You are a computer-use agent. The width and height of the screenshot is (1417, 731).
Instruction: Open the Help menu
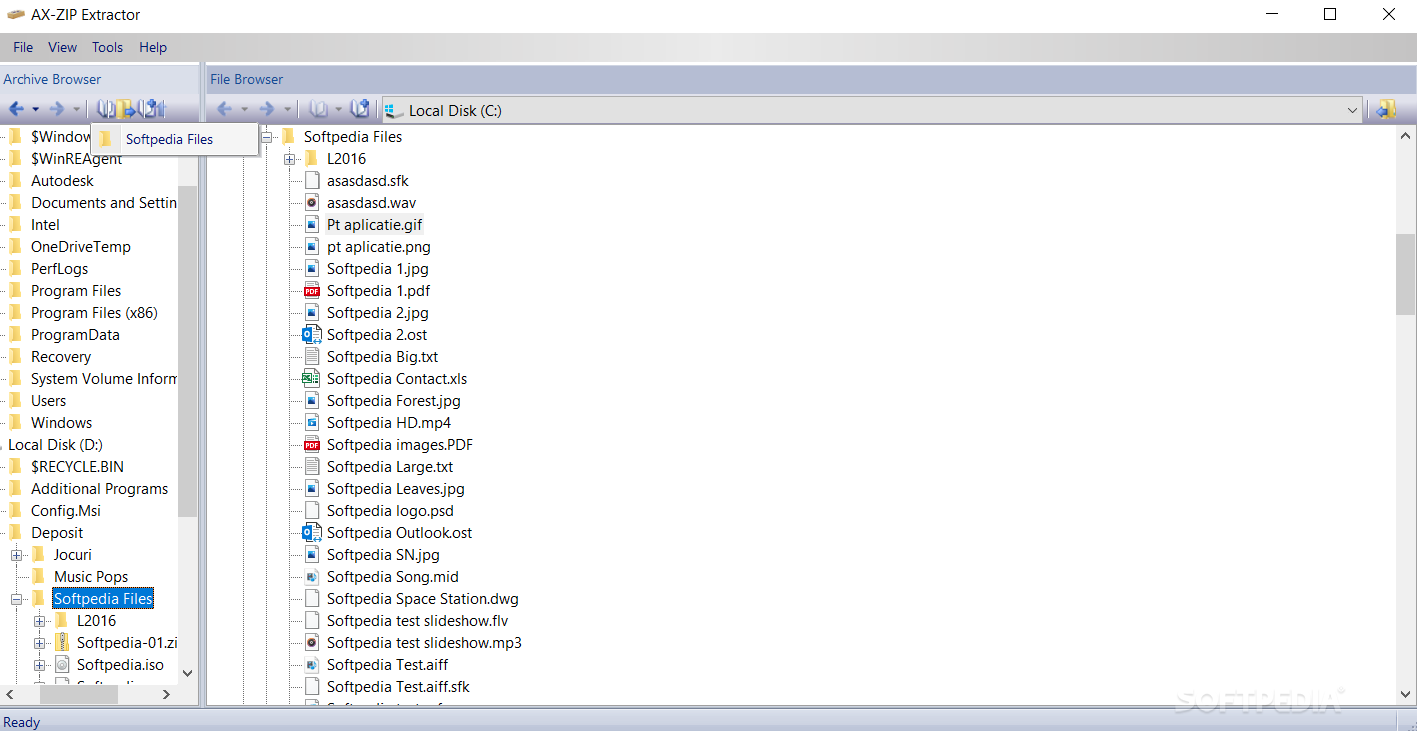153,47
